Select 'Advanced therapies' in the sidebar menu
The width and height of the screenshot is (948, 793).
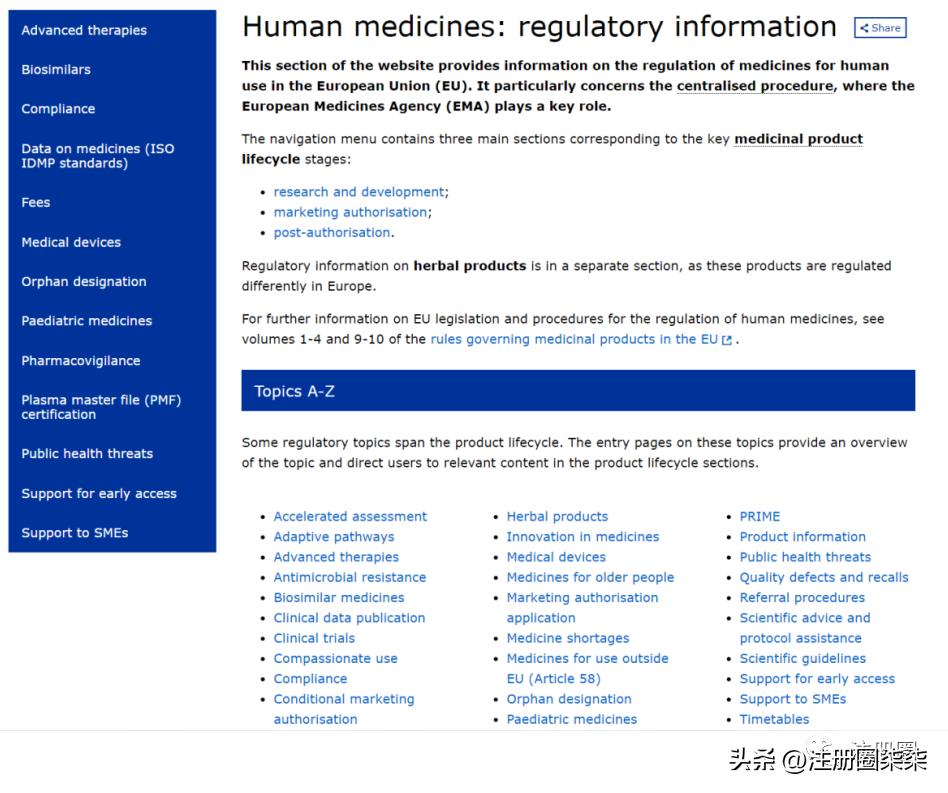click(x=83, y=30)
